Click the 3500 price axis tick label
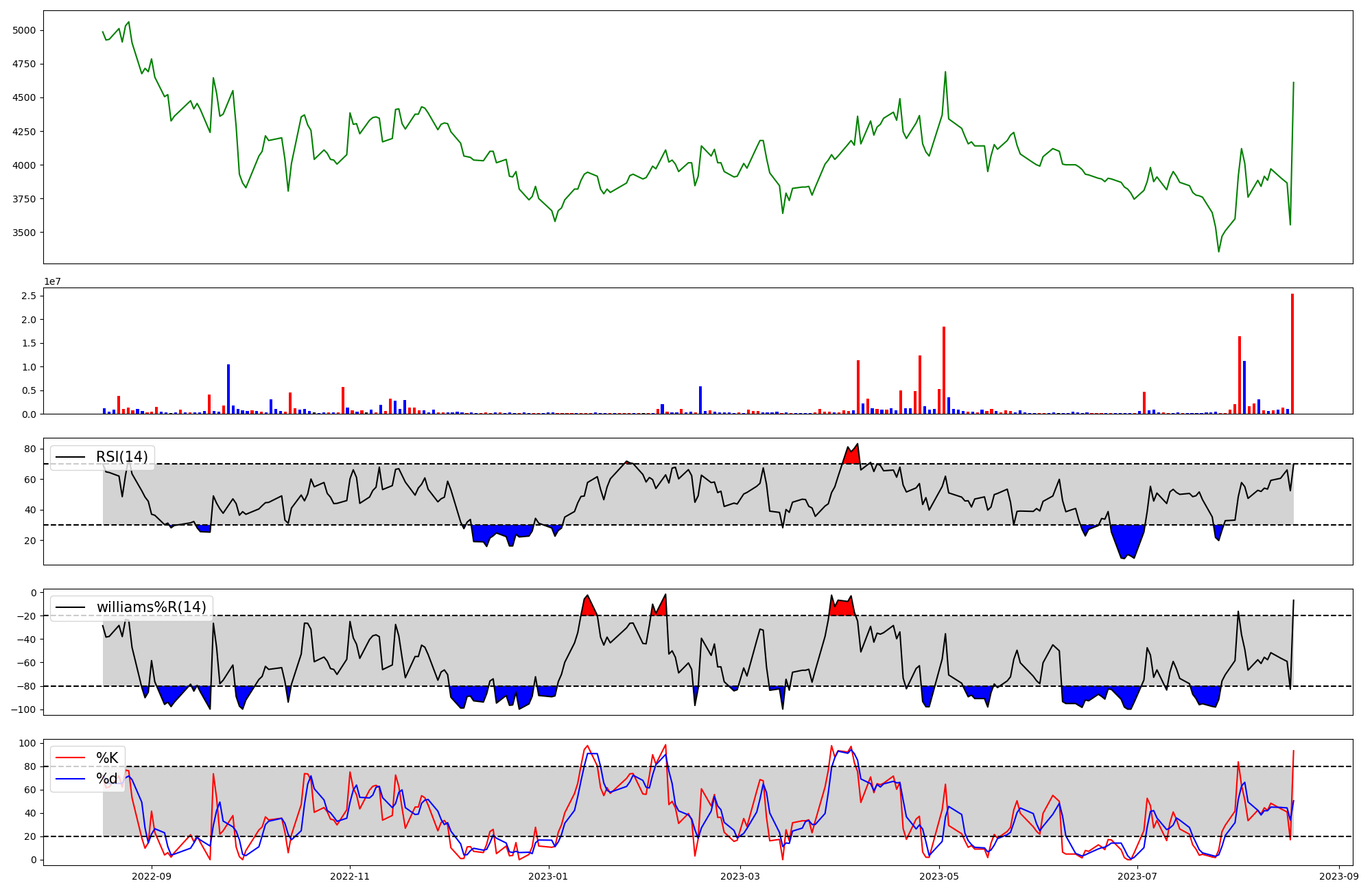 coord(24,233)
